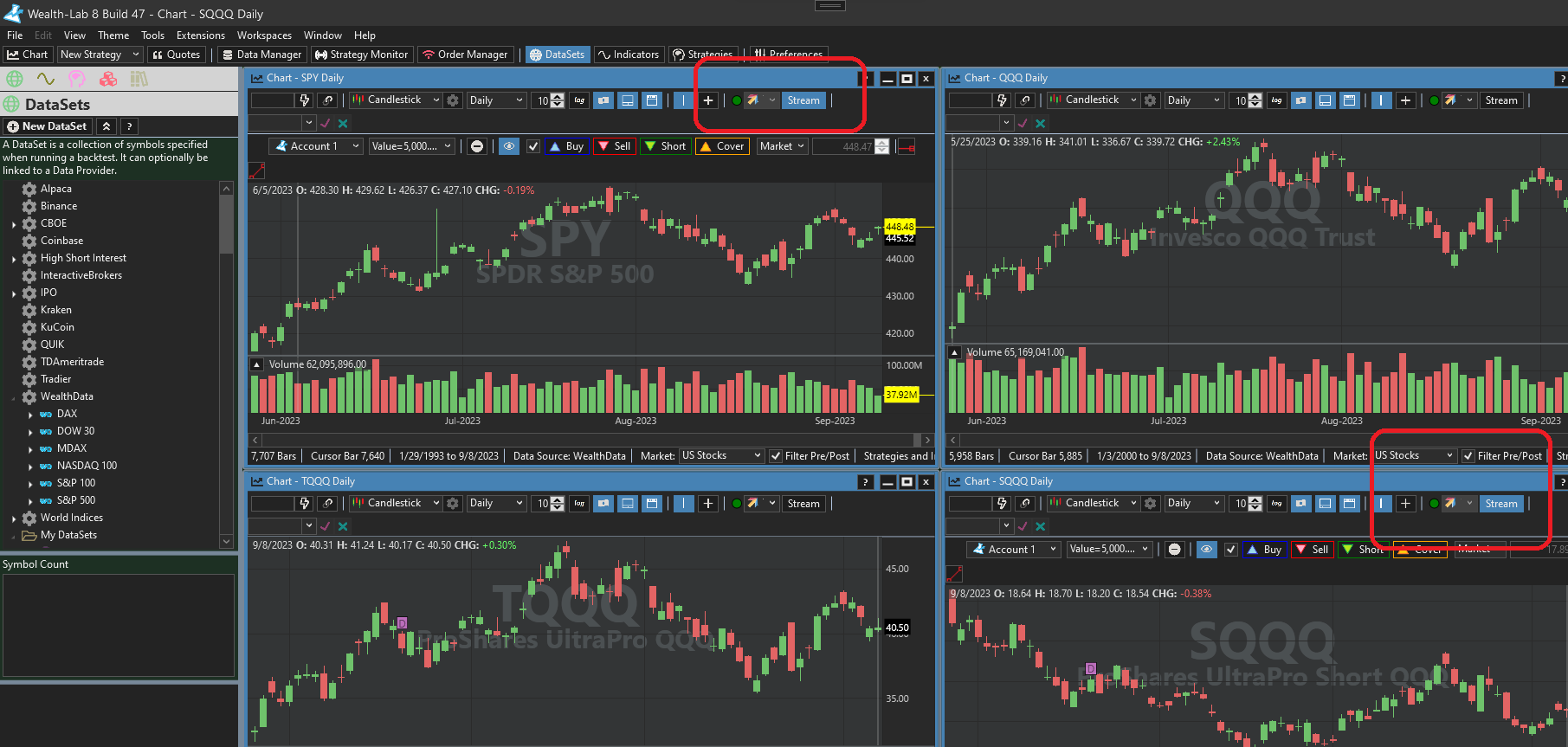Click the drawing tool icon at SPY chart corner
The width and height of the screenshot is (1568, 747).
tap(257, 171)
